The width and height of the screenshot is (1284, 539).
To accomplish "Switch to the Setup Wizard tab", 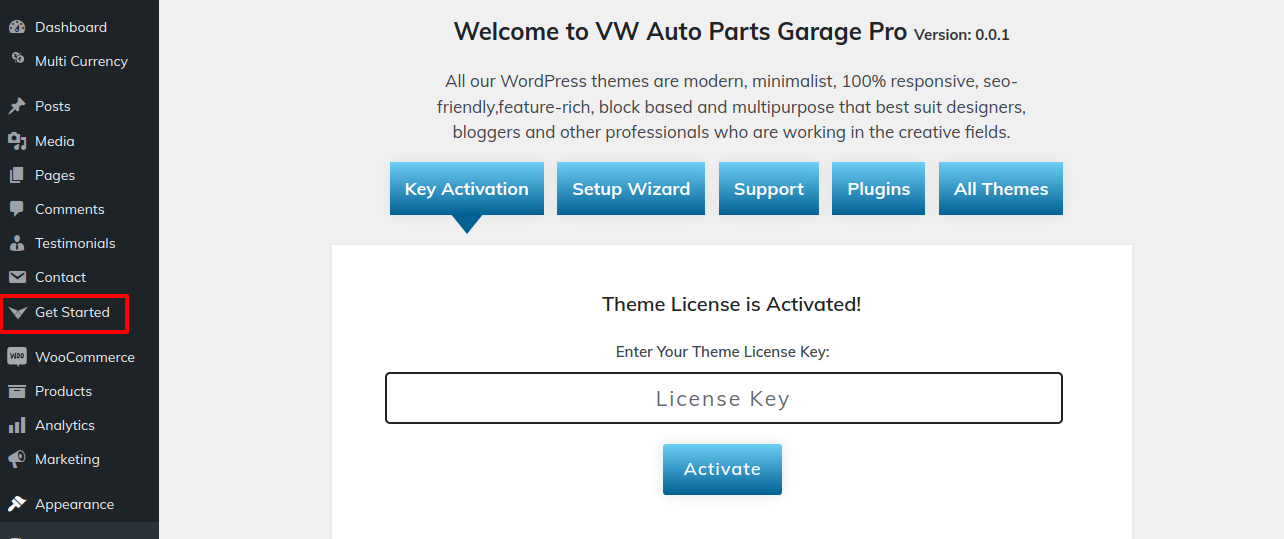I will 631,189.
